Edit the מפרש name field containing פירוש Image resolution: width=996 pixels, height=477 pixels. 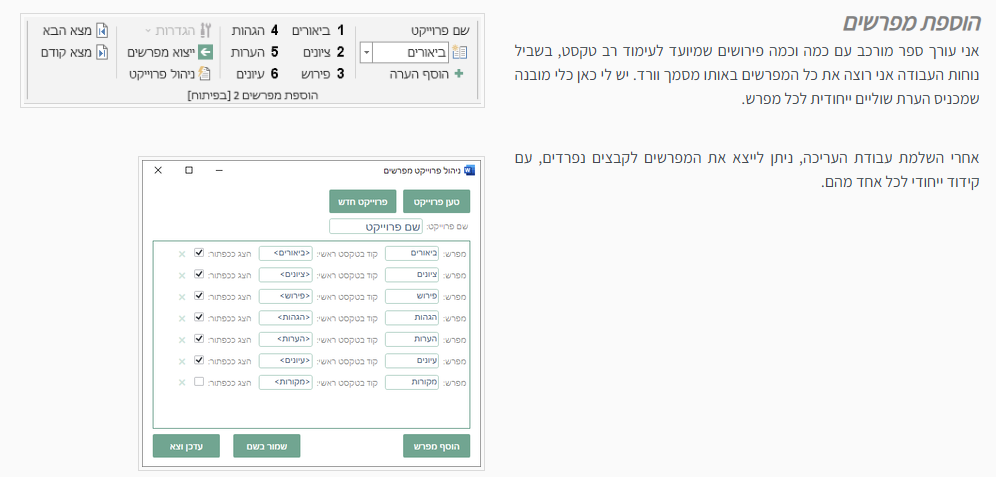pyautogui.click(x=412, y=297)
